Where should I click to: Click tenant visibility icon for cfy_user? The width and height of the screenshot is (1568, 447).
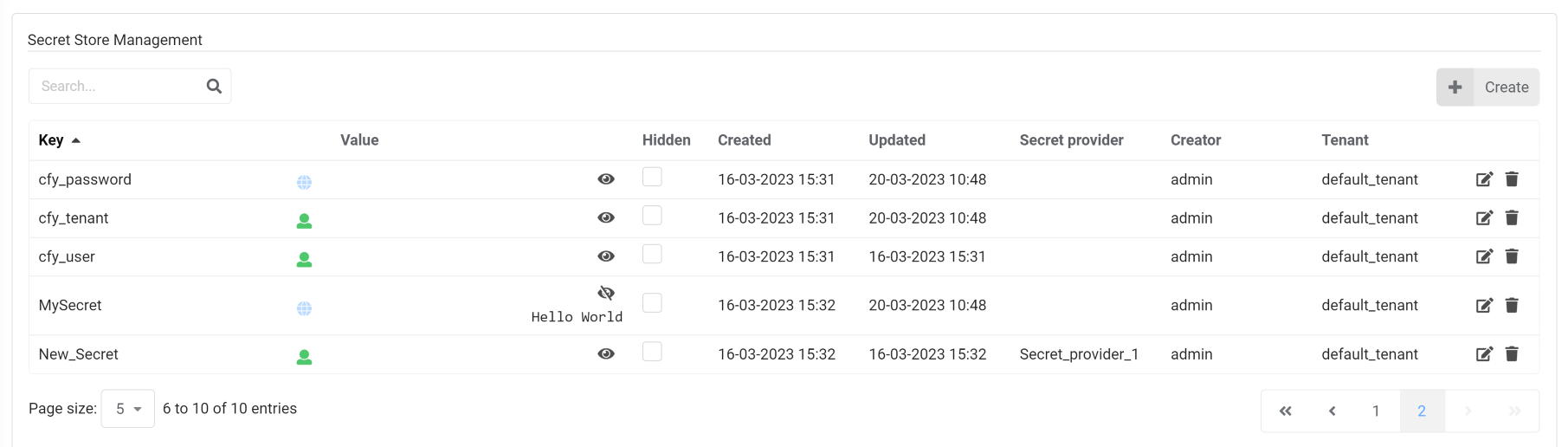click(304, 259)
